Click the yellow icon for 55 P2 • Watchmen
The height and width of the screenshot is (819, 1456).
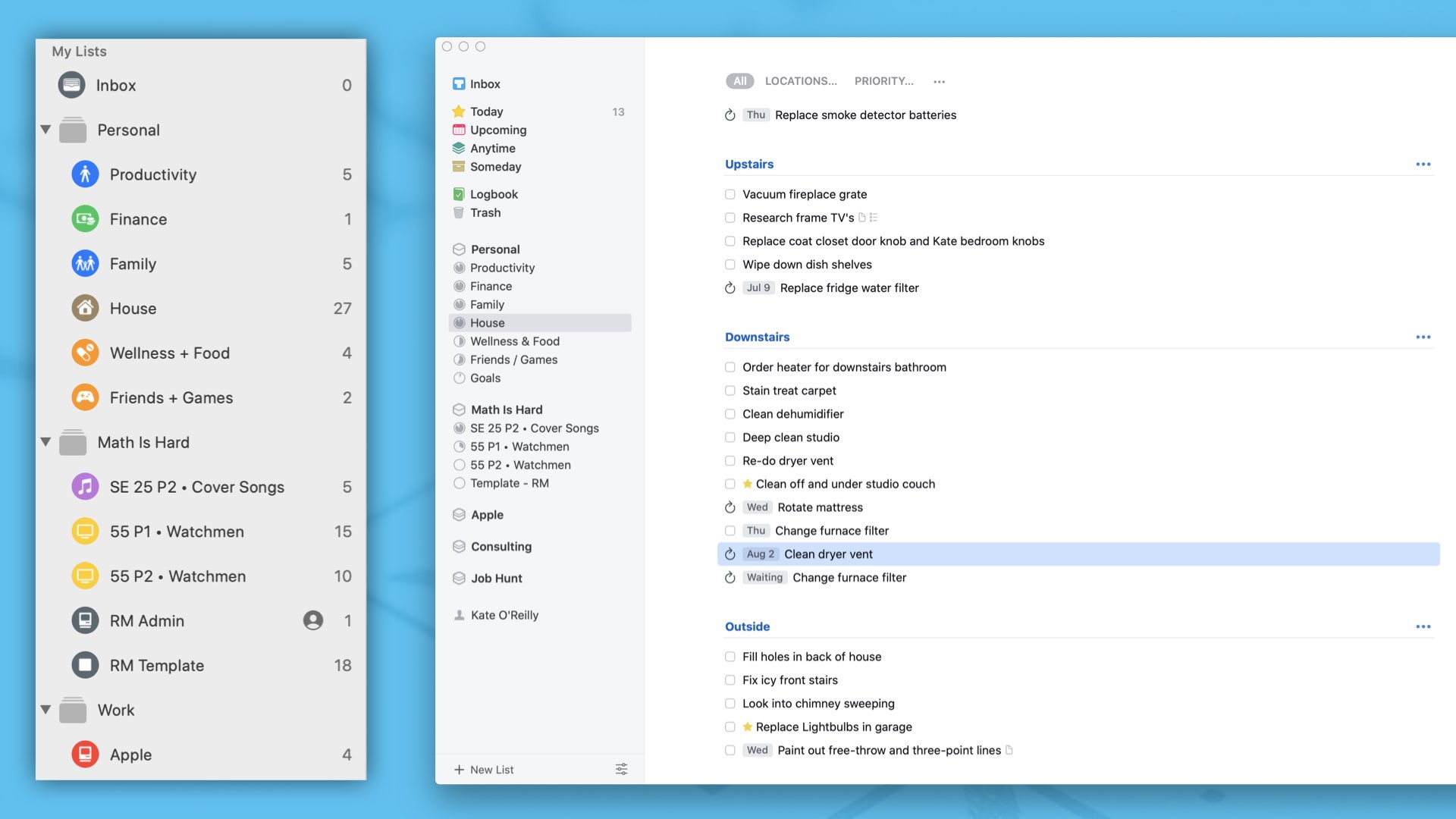pyautogui.click(x=85, y=576)
